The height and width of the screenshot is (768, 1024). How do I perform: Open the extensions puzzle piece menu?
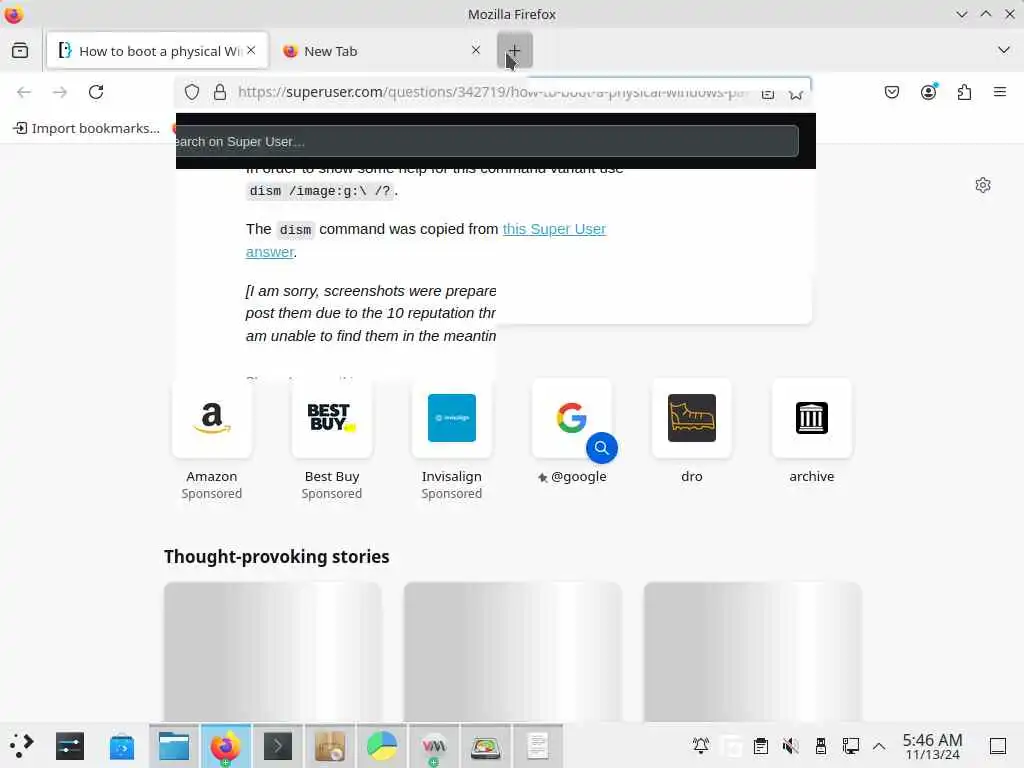tap(964, 92)
